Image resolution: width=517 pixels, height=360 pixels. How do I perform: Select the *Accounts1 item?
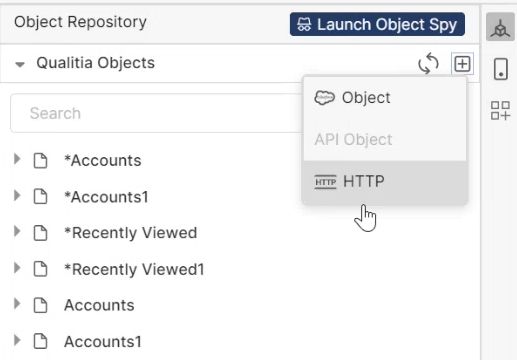(x=106, y=197)
